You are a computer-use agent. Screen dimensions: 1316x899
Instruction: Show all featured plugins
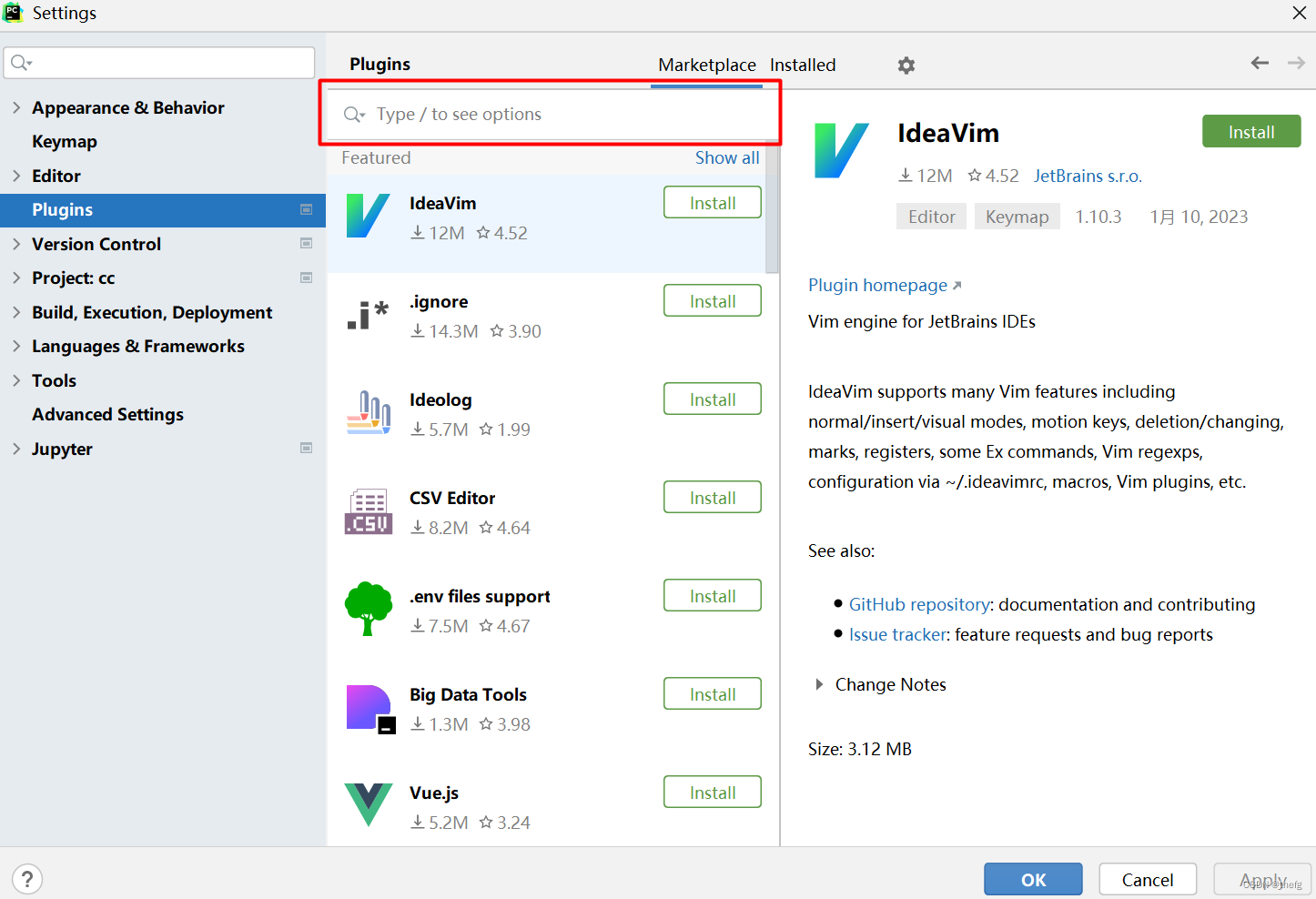coord(727,157)
